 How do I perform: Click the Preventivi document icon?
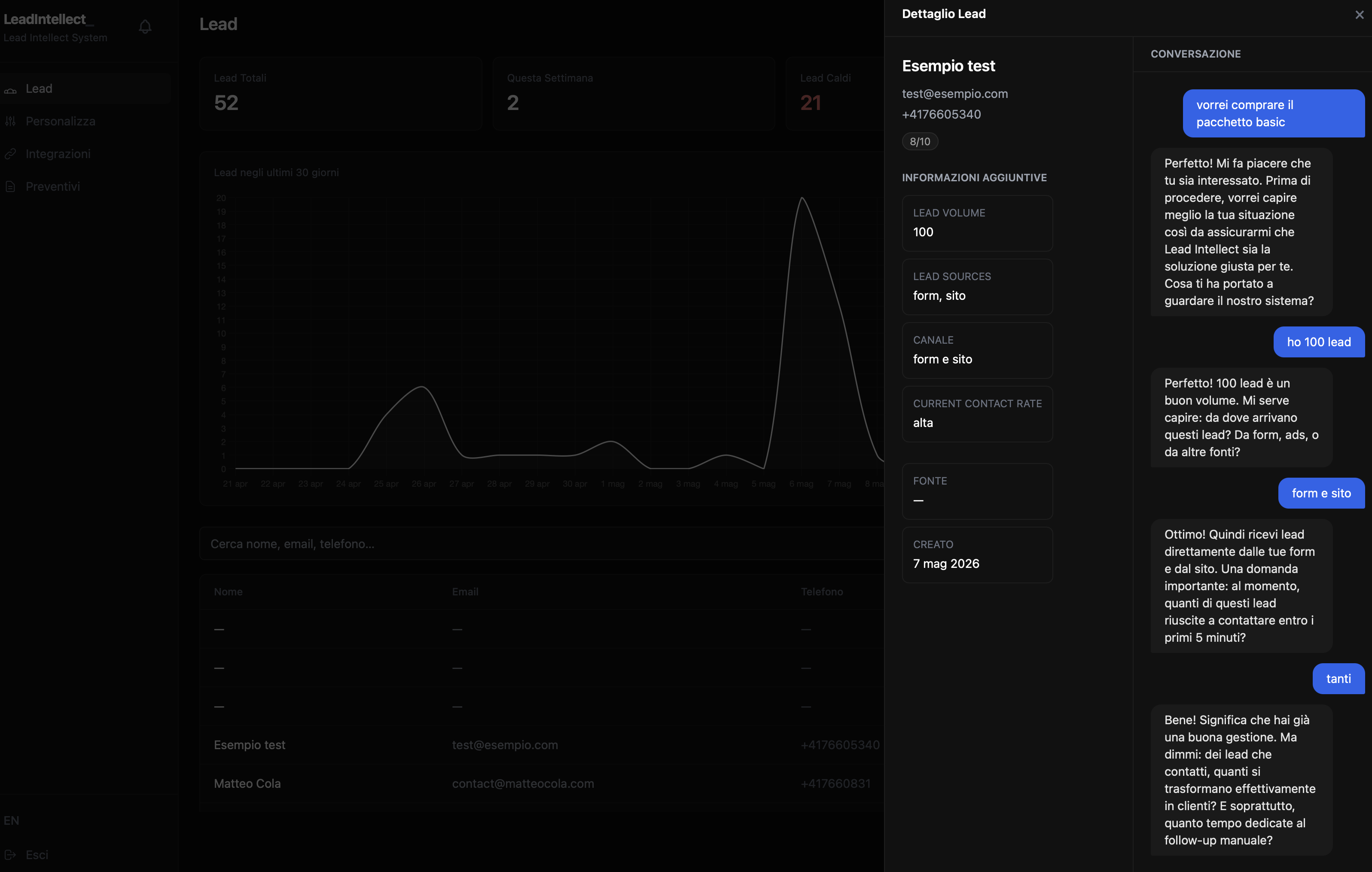(x=10, y=186)
